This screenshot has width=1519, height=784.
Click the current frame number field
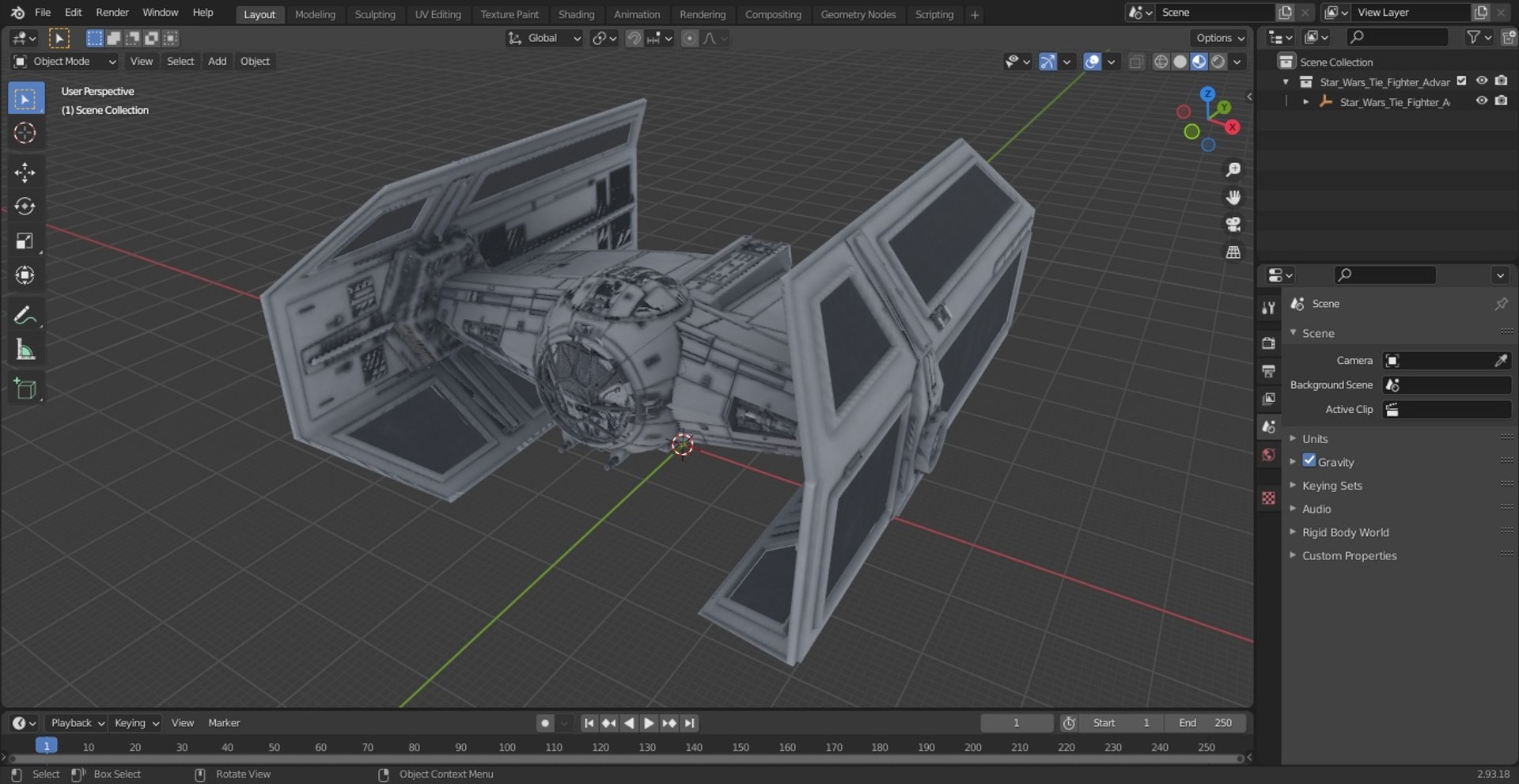tap(1017, 723)
